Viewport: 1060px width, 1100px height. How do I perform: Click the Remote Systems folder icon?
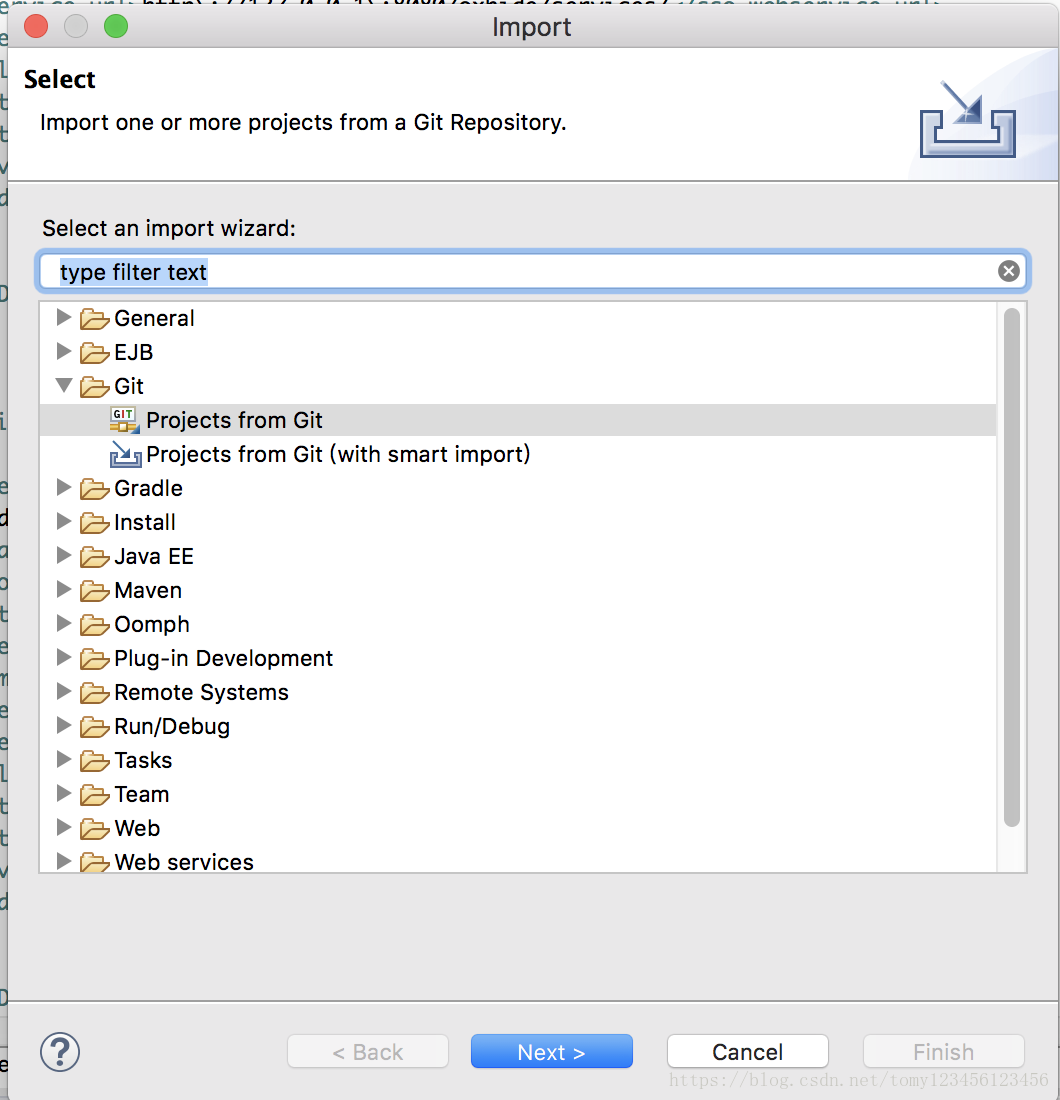[x=95, y=693]
